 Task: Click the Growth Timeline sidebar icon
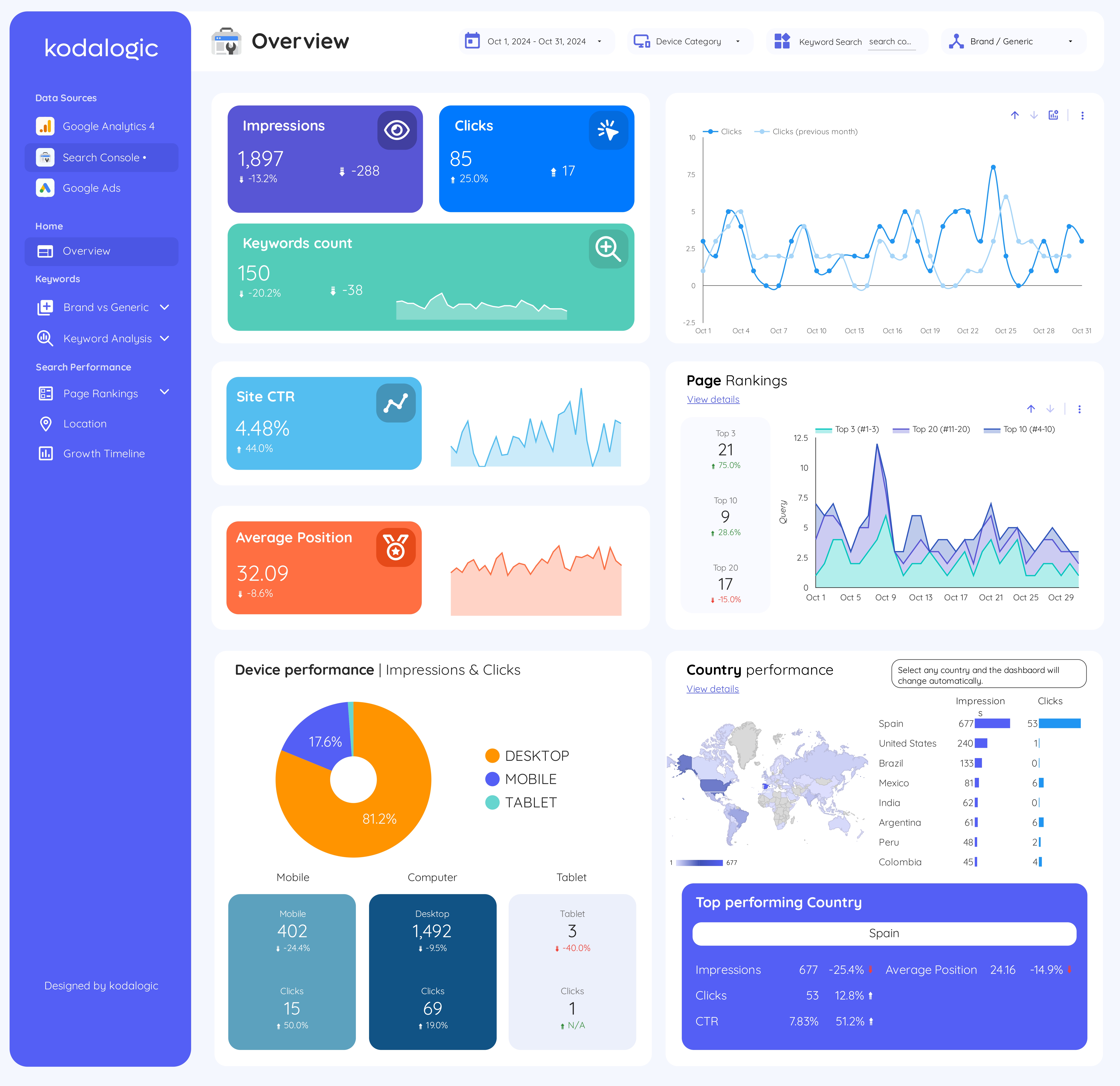click(x=46, y=453)
